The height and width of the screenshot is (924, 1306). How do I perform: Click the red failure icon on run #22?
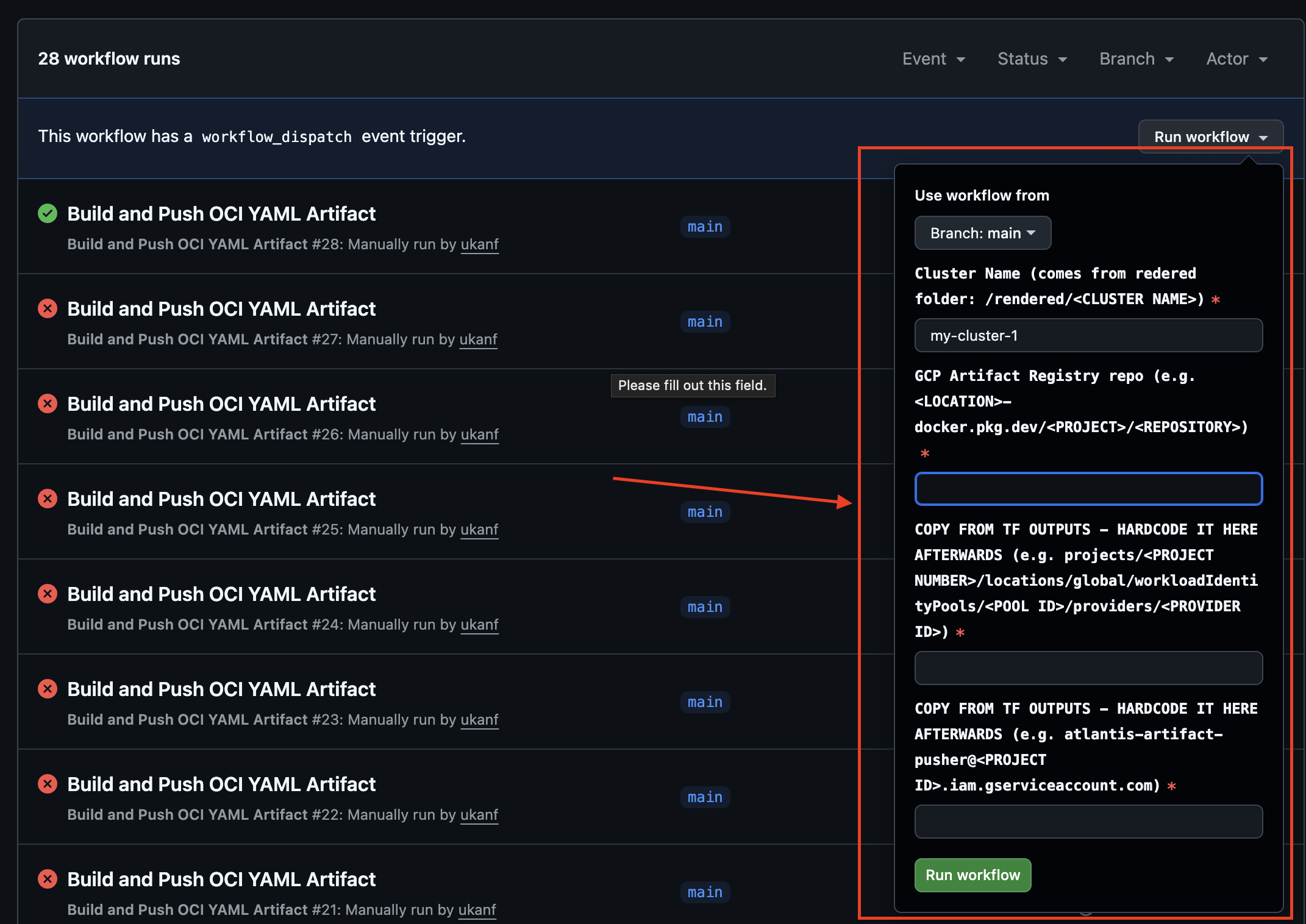click(48, 784)
